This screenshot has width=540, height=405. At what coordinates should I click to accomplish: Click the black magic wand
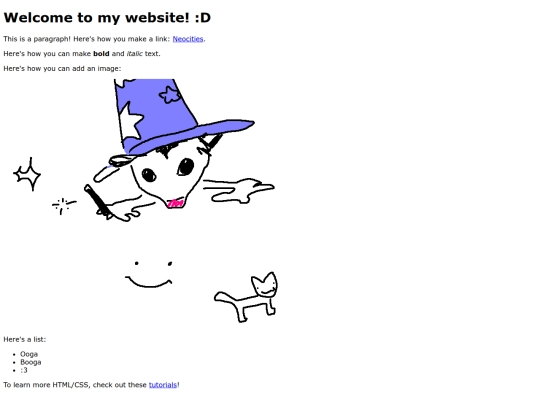pos(97,201)
